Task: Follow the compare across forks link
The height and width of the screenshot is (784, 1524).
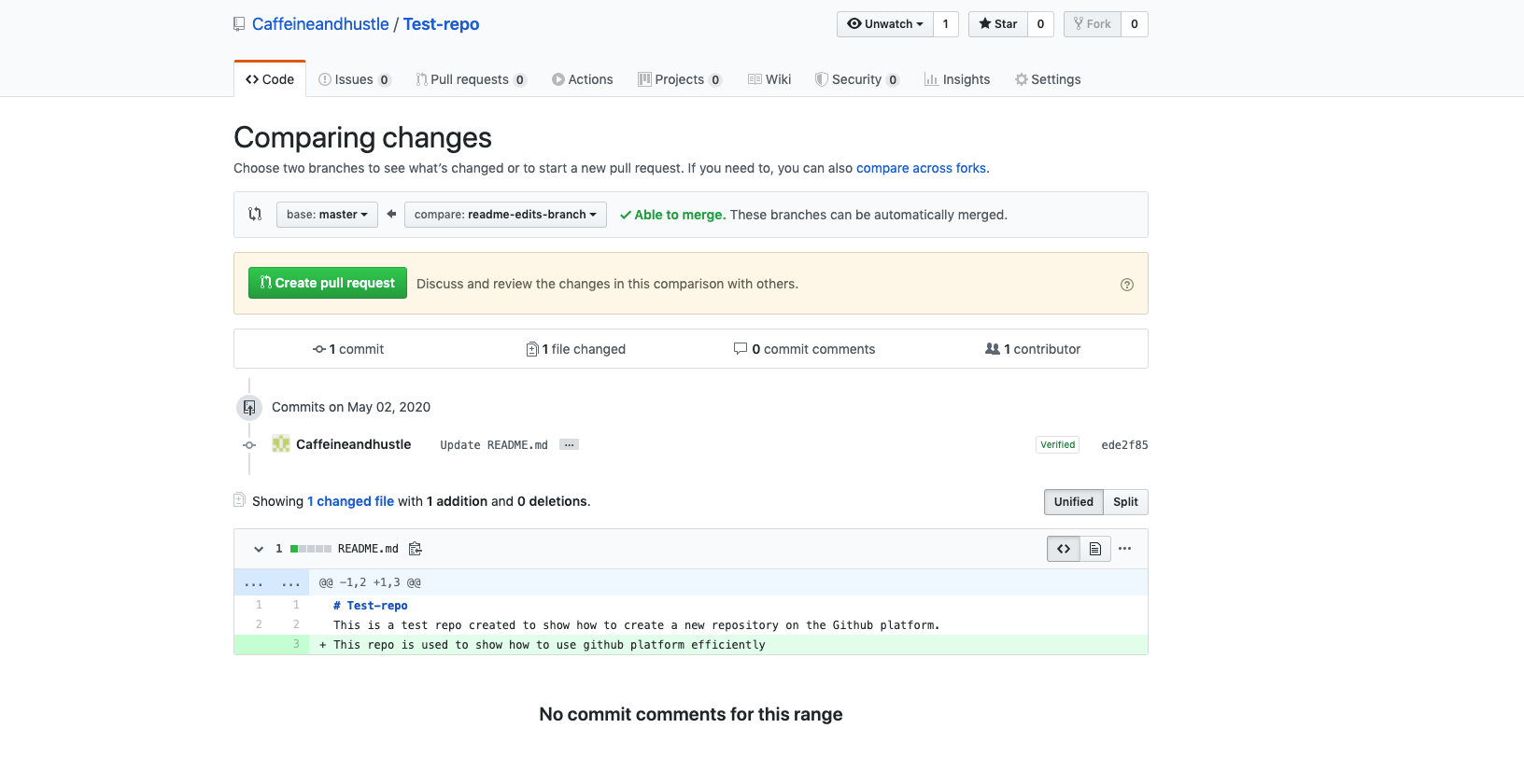Action: pos(921,168)
